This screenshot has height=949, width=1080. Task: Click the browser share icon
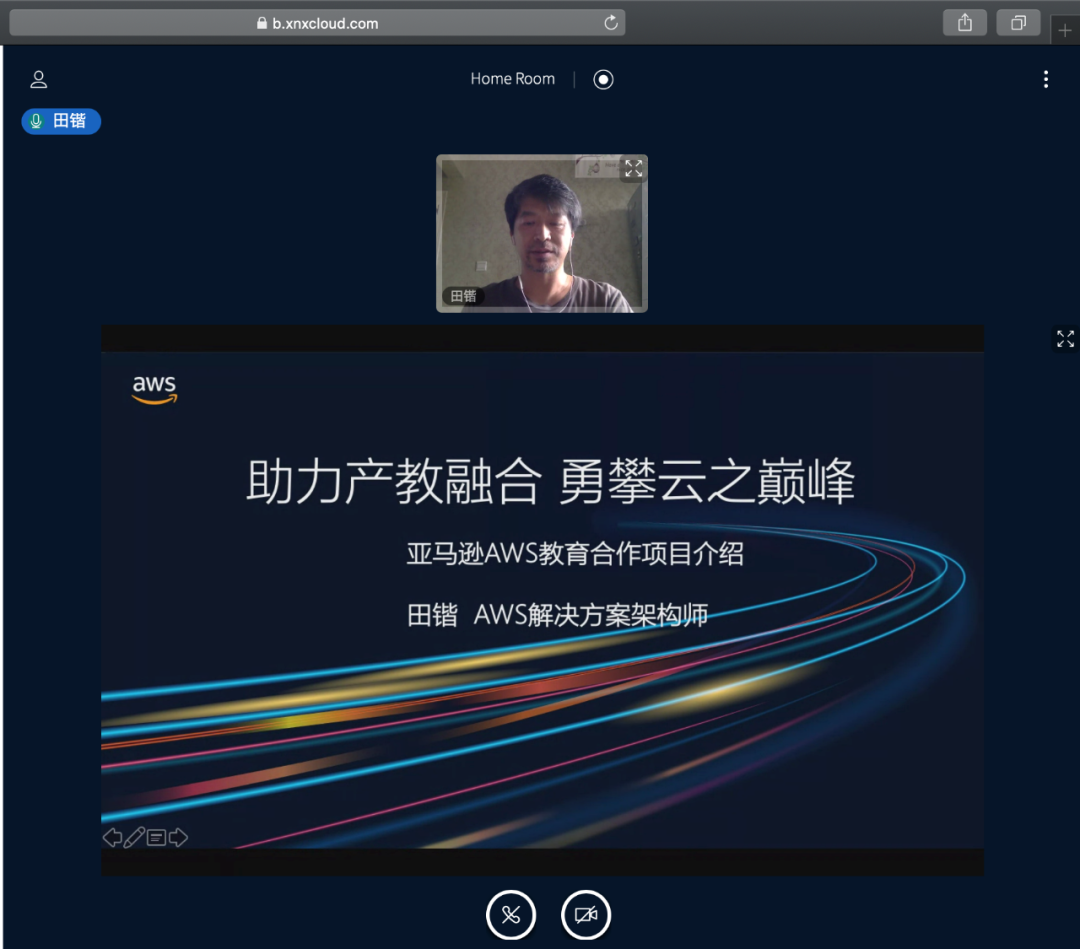coord(964,23)
